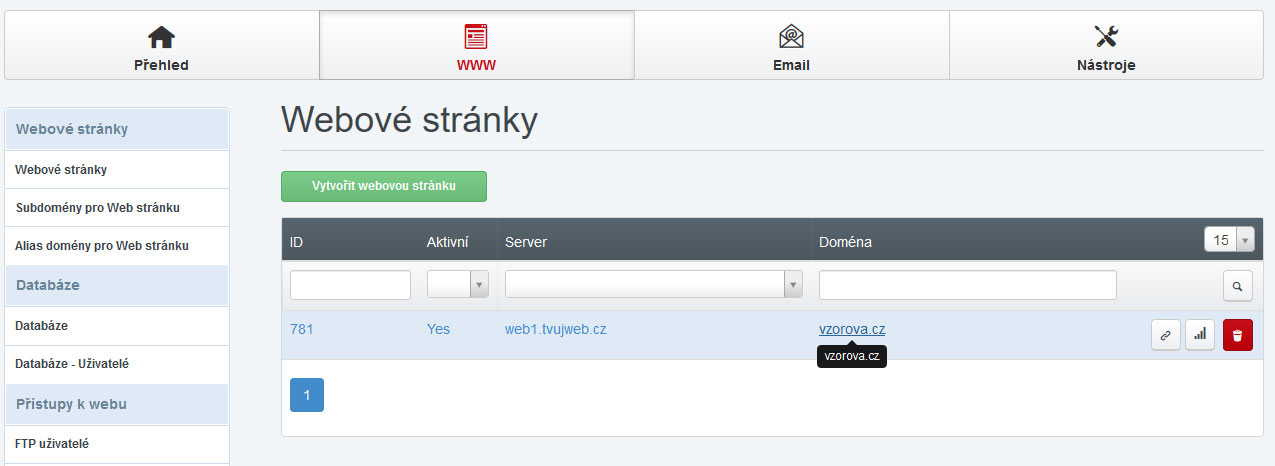Screen dimensions: 1275x466
Task: Click the link icon for vzorova.cz row
Action: 1165,336
